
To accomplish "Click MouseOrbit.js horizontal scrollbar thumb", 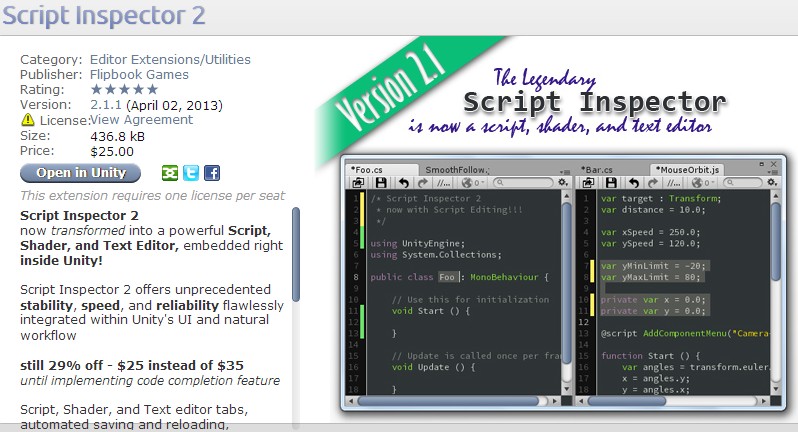I will click(x=627, y=401).
